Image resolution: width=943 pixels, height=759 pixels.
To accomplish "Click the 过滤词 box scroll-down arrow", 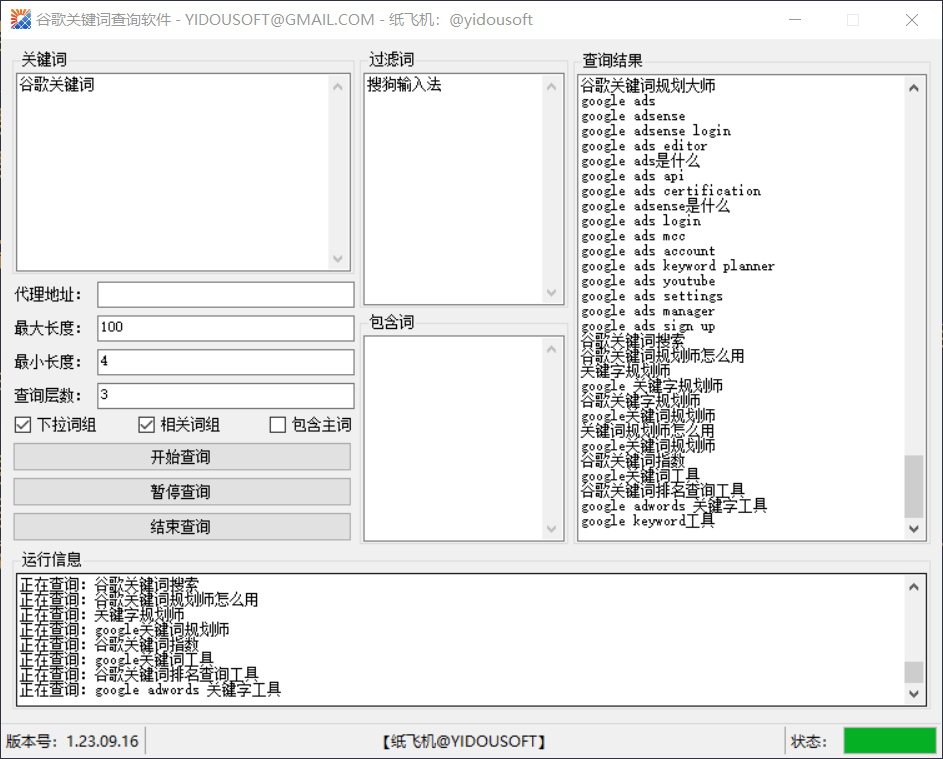I will [x=551, y=292].
